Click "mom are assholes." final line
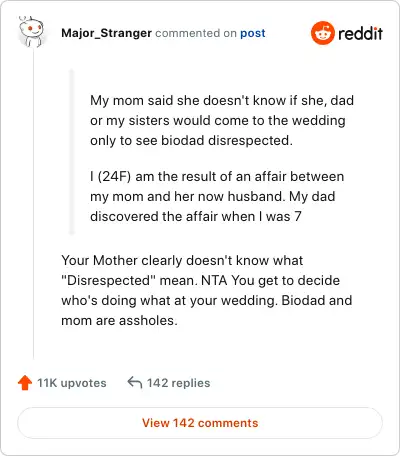Image resolution: width=400 pixels, height=456 pixels. coord(119,321)
